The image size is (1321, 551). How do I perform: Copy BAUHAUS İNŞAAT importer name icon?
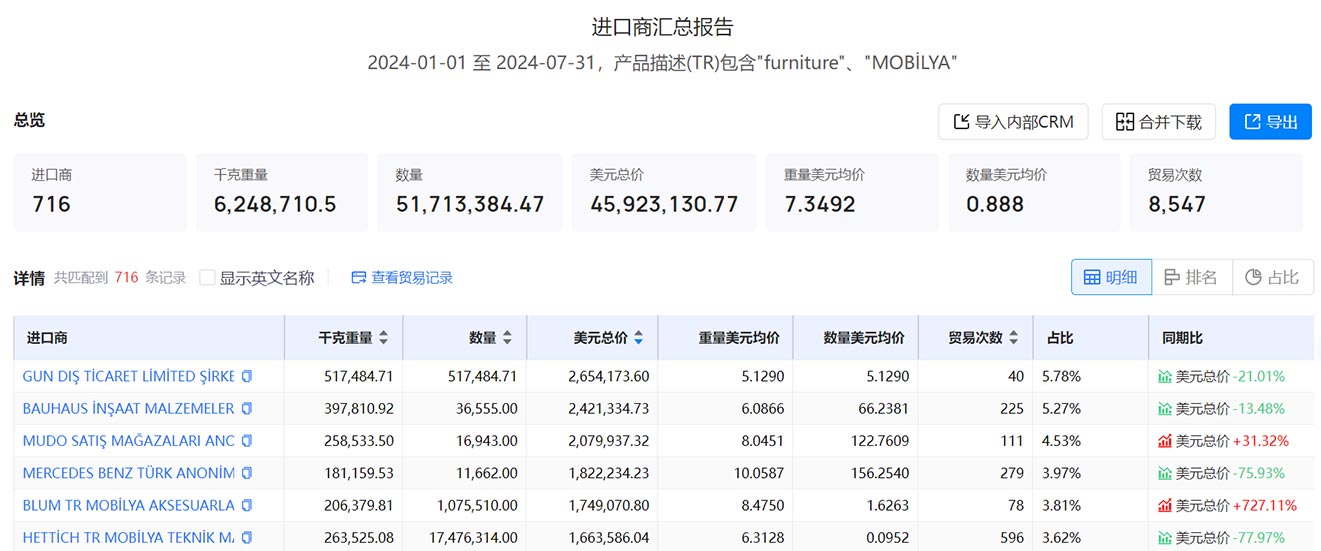[247, 409]
